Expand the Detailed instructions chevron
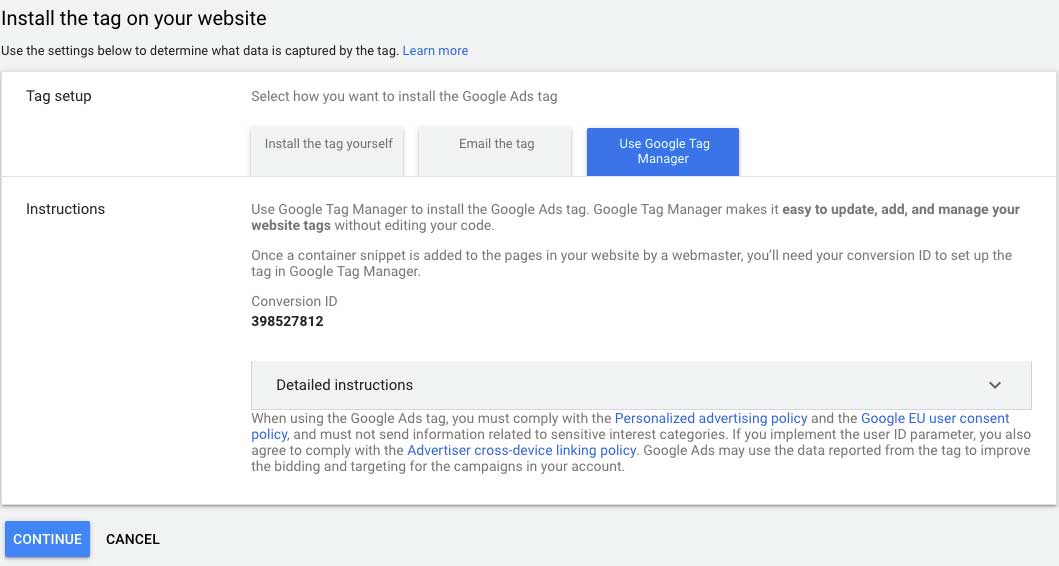1059x566 pixels. [994, 385]
